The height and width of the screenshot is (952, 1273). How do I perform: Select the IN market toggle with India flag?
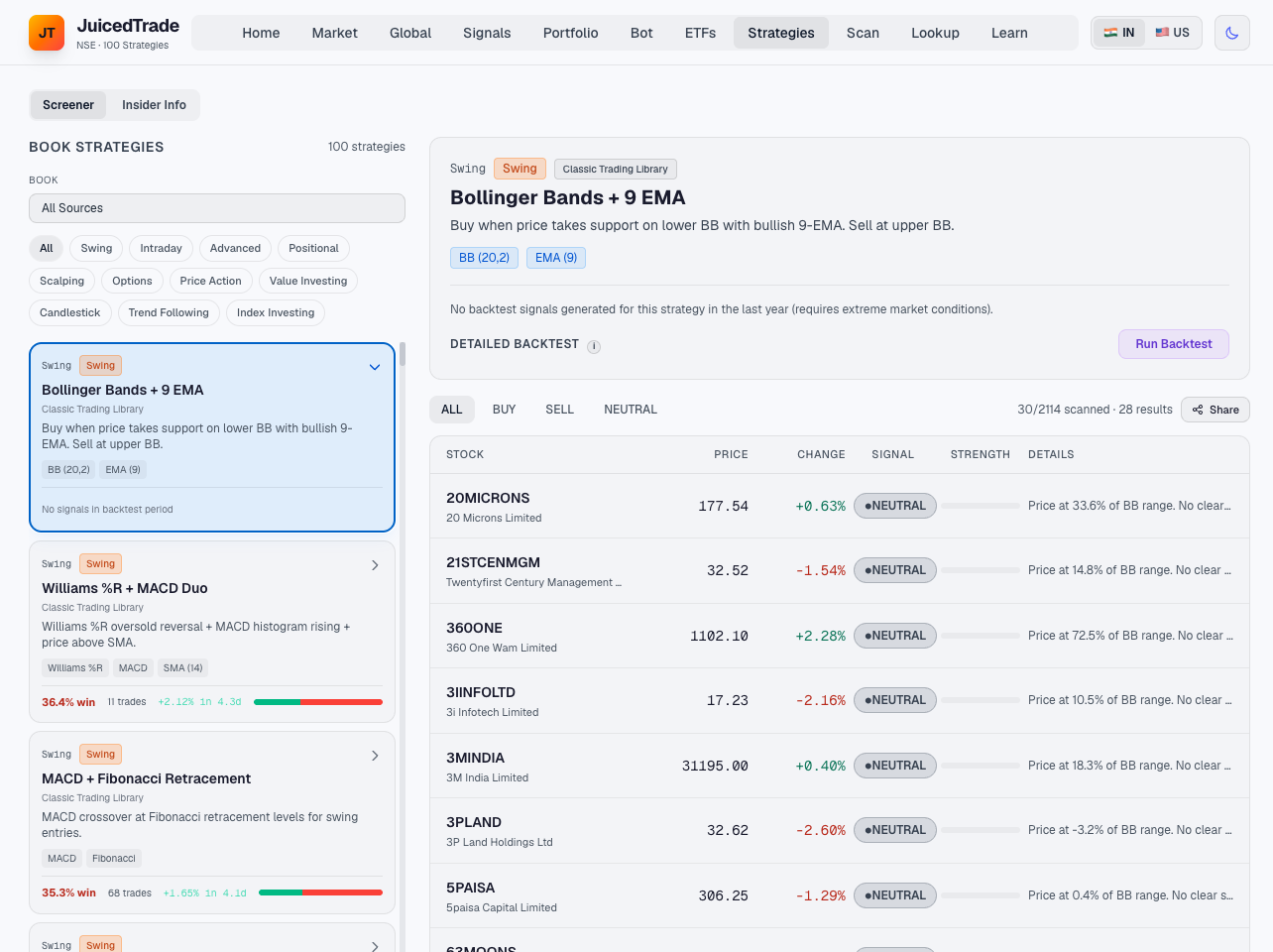click(x=1119, y=33)
